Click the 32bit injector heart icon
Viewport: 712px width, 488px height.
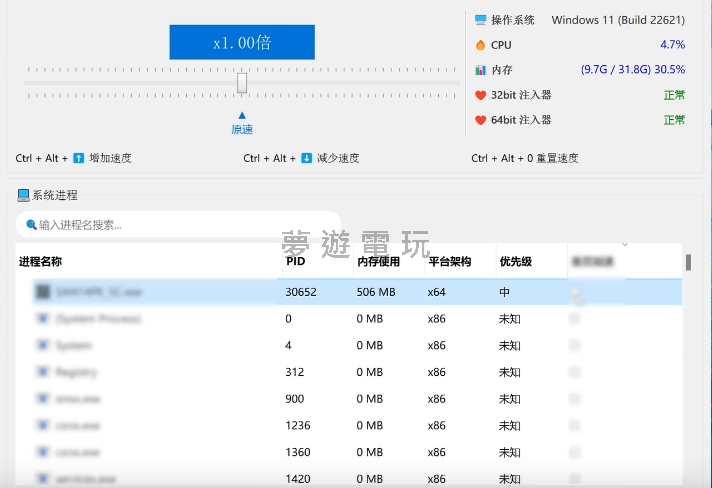(x=481, y=95)
